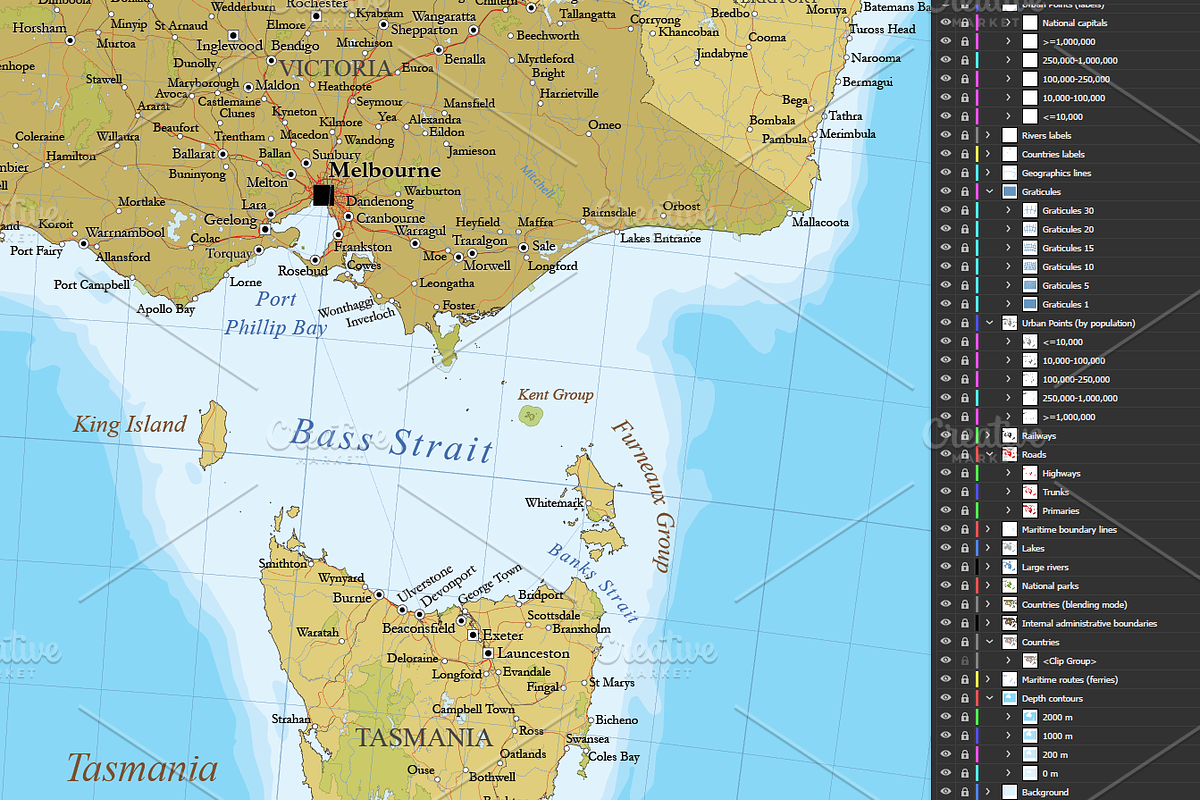Select the "Geographics lines" layer name
Image resolution: width=1200 pixels, height=800 pixels.
pyautogui.click(x=1056, y=173)
